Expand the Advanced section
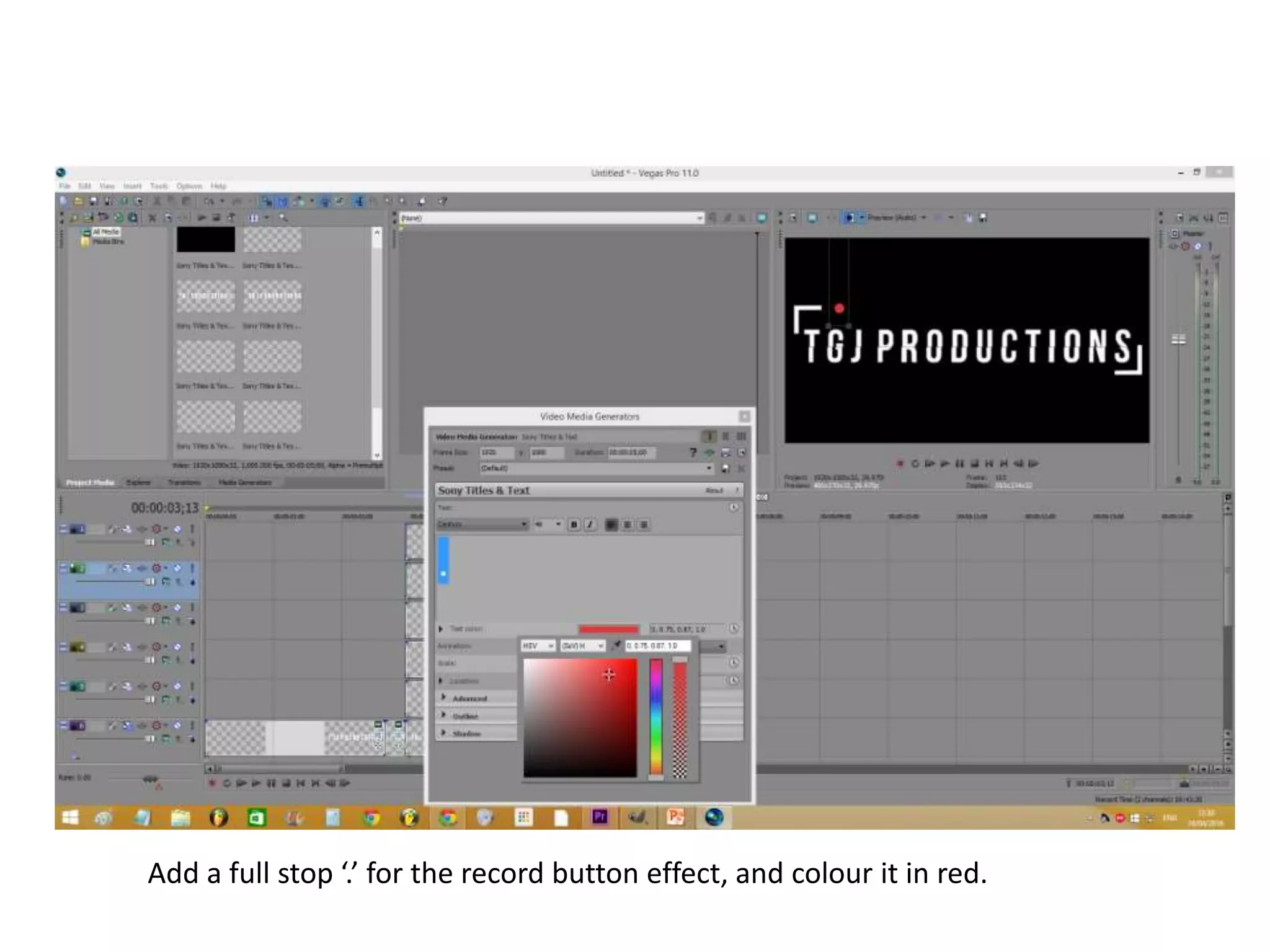This screenshot has height=952, width=1270. [443, 697]
